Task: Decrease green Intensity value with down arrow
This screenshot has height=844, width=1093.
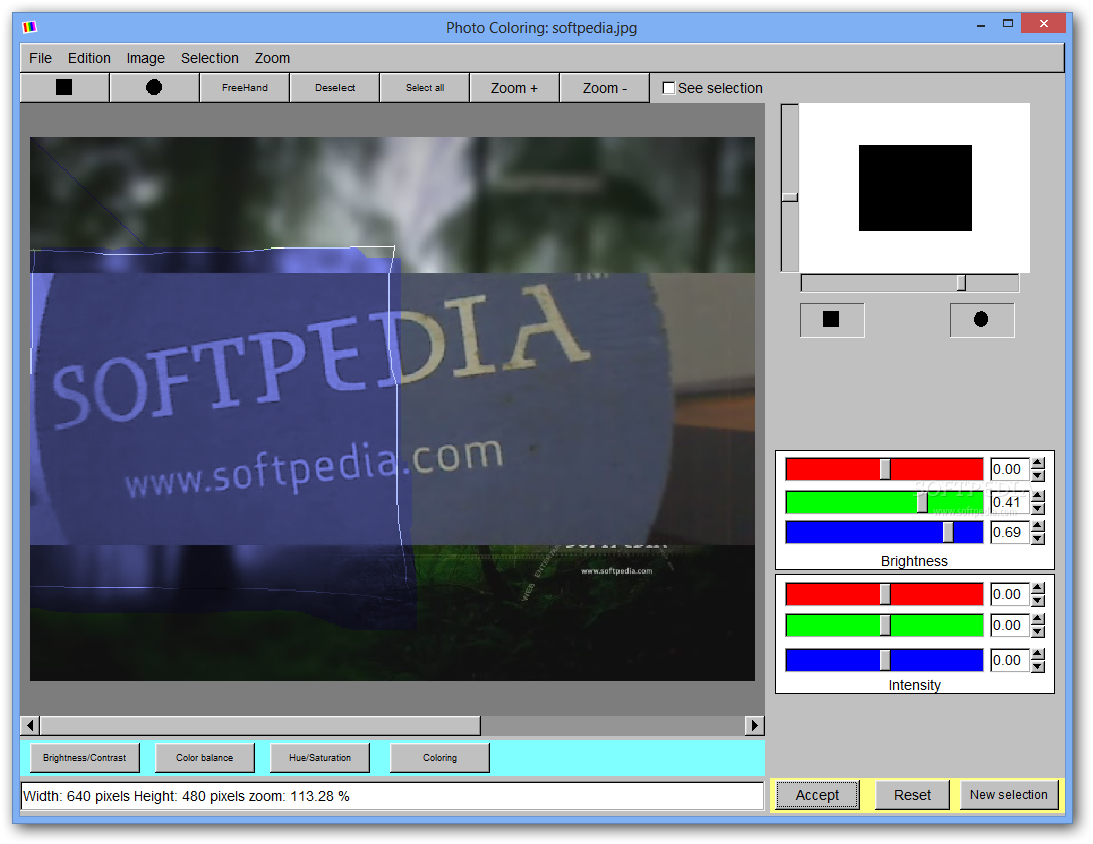Action: point(1038,631)
